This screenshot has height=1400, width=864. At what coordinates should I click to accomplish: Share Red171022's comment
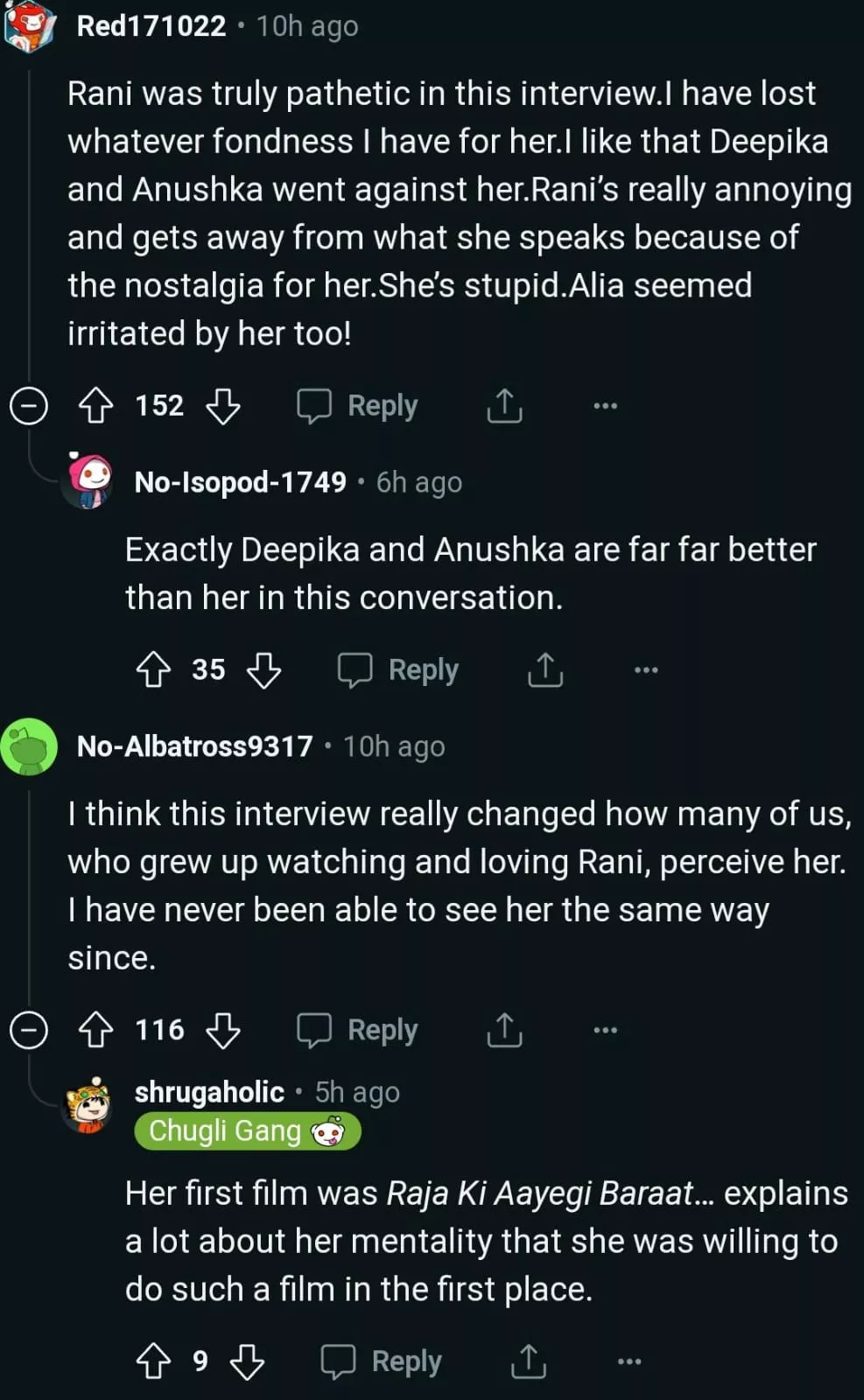504,406
